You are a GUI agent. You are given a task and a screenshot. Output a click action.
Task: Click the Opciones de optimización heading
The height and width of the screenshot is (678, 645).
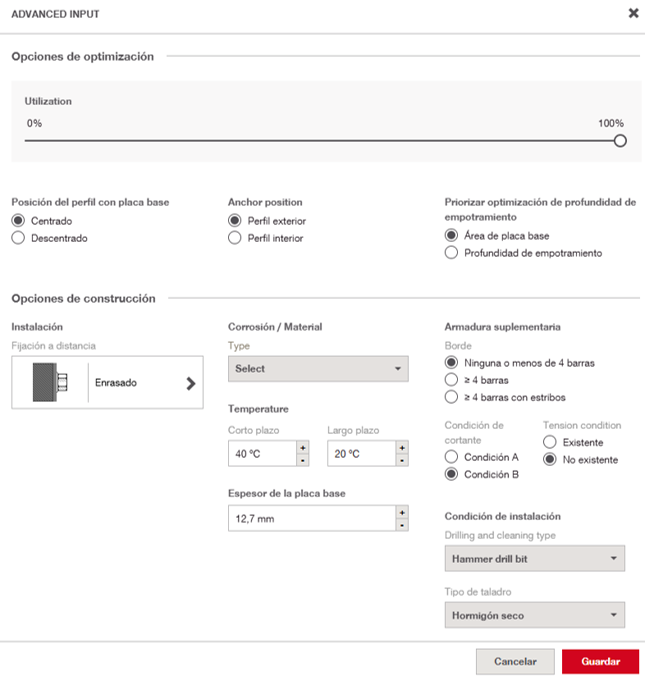point(83,57)
